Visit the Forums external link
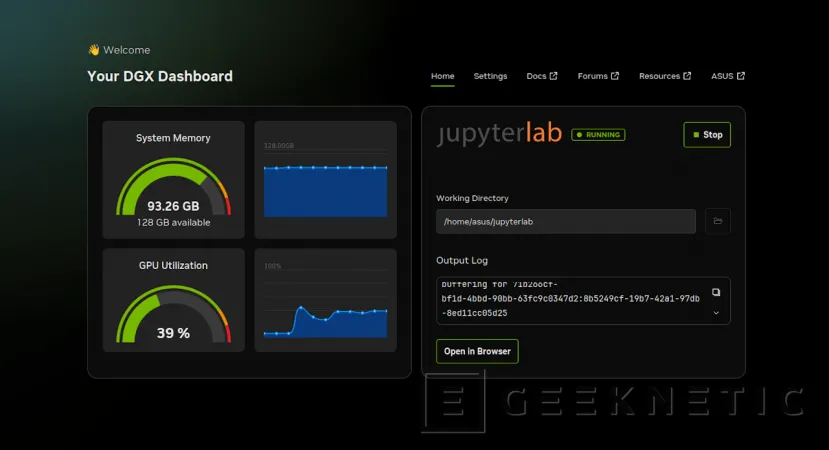 point(598,76)
